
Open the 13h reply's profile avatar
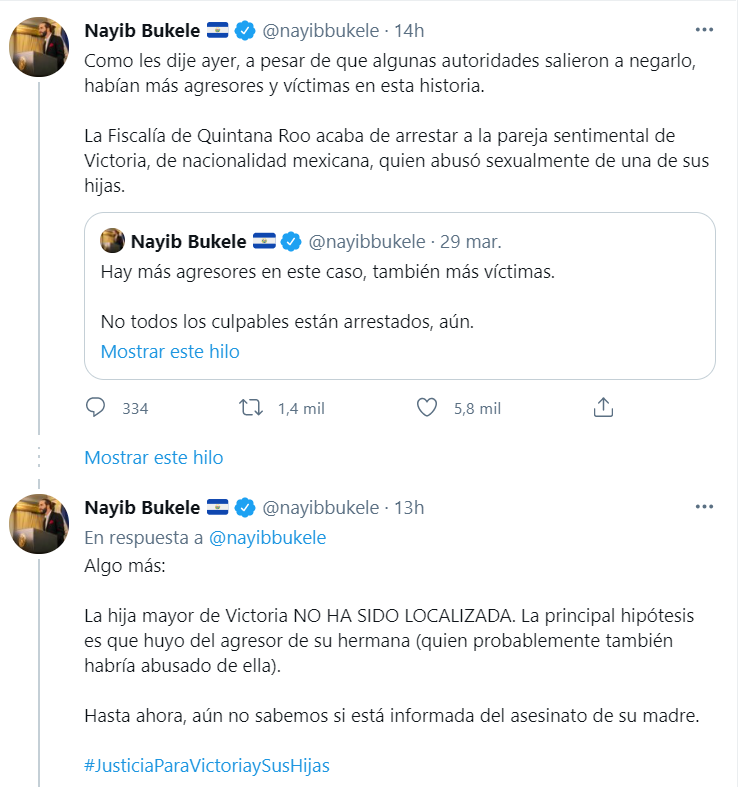click(x=39, y=523)
